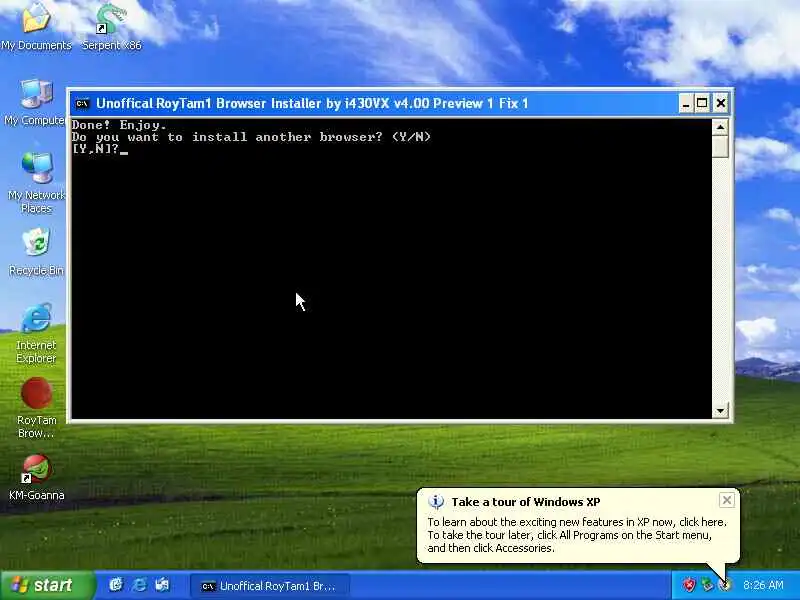Select the My Computer desktop icon
This screenshot has height=600, width=800.
35,102
